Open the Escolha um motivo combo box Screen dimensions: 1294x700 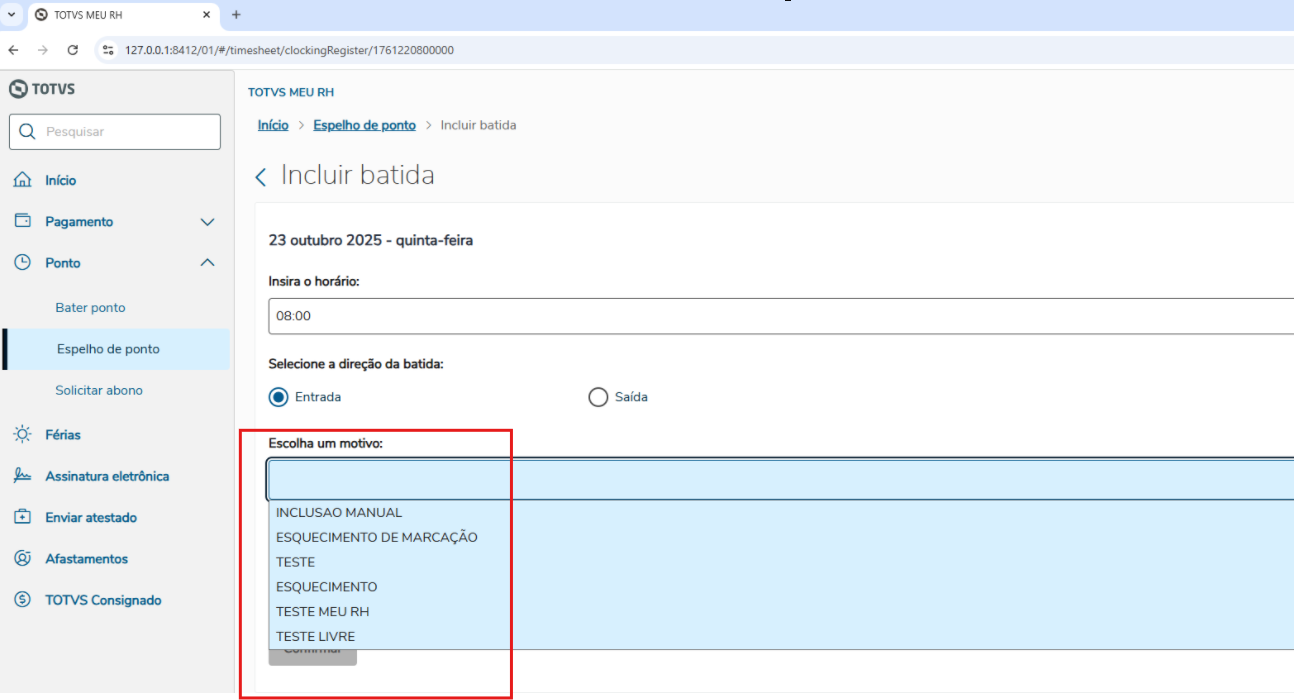780,479
